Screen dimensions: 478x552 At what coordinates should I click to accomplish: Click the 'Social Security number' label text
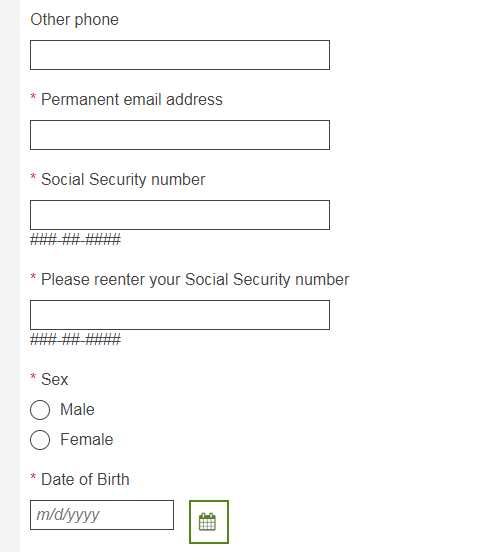123,180
